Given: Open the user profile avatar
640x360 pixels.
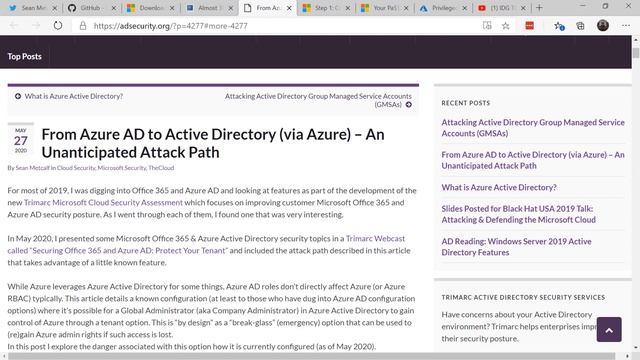Looking at the screenshot, I should click(603, 25).
